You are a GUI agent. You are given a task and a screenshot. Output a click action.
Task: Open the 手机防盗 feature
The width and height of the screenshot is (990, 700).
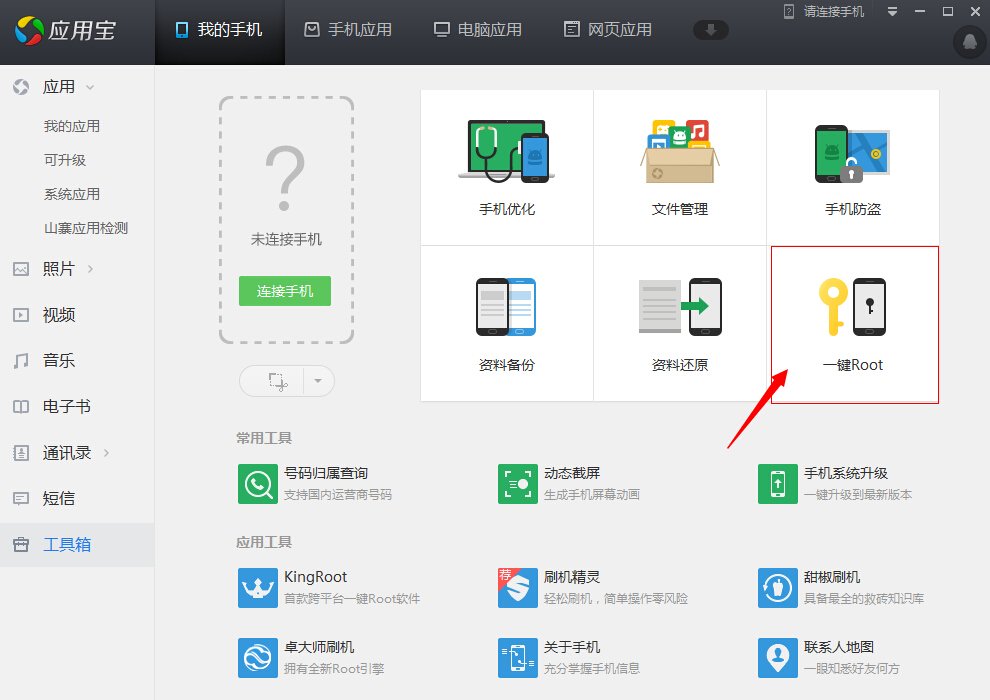pos(853,165)
